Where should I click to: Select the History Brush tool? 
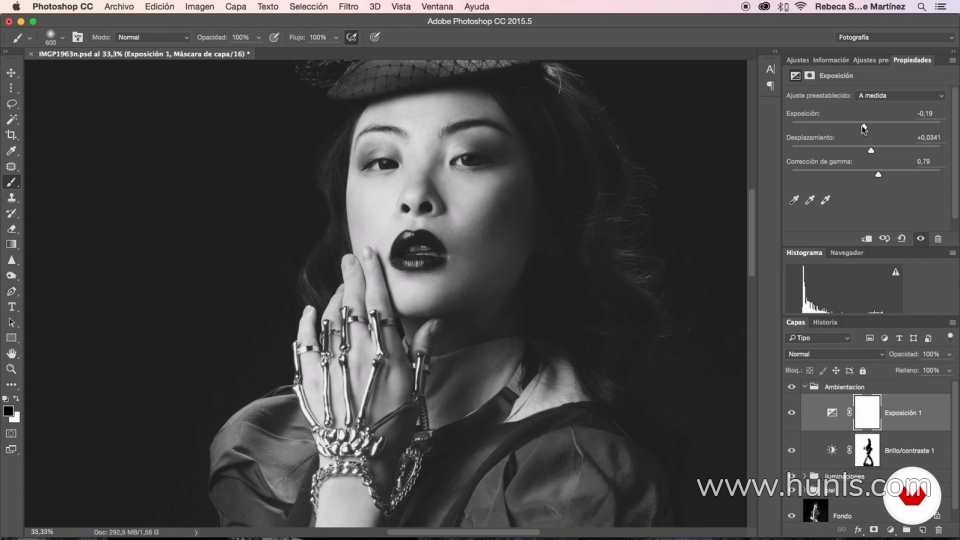(x=11, y=213)
